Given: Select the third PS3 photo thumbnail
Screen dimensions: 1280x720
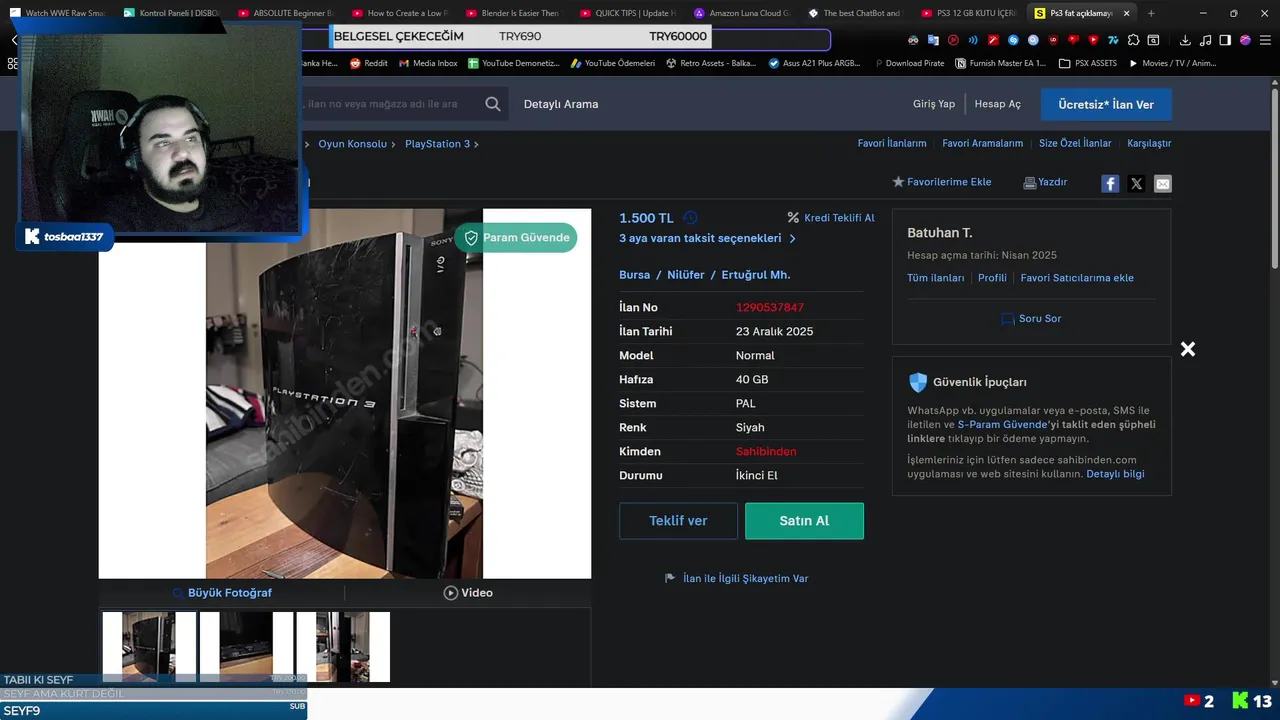Looking at the screenshot, I should pyautogui.click(x=343, y=647).
